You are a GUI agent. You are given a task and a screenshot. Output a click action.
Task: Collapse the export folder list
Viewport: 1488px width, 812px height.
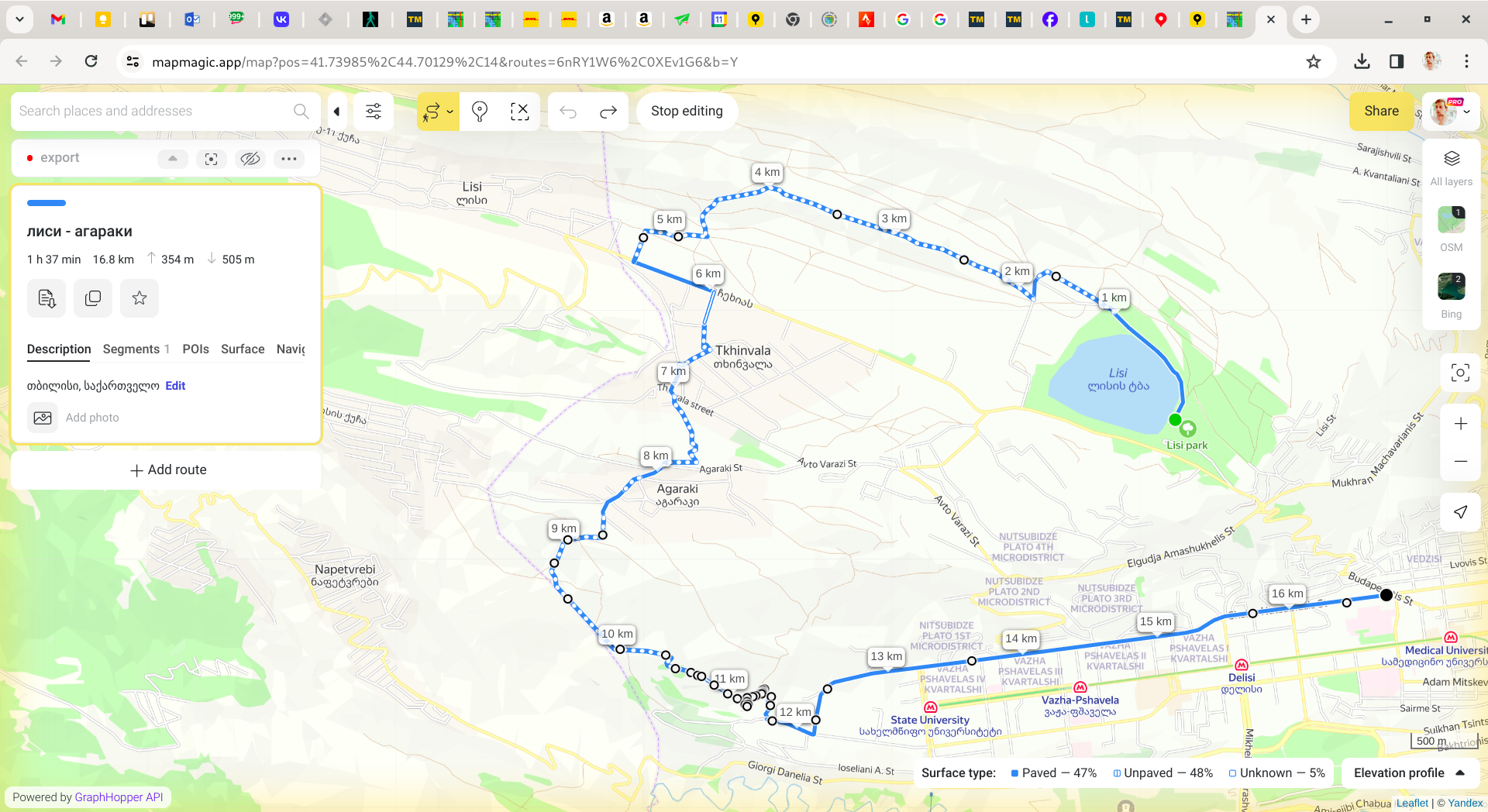pos(173,159)
